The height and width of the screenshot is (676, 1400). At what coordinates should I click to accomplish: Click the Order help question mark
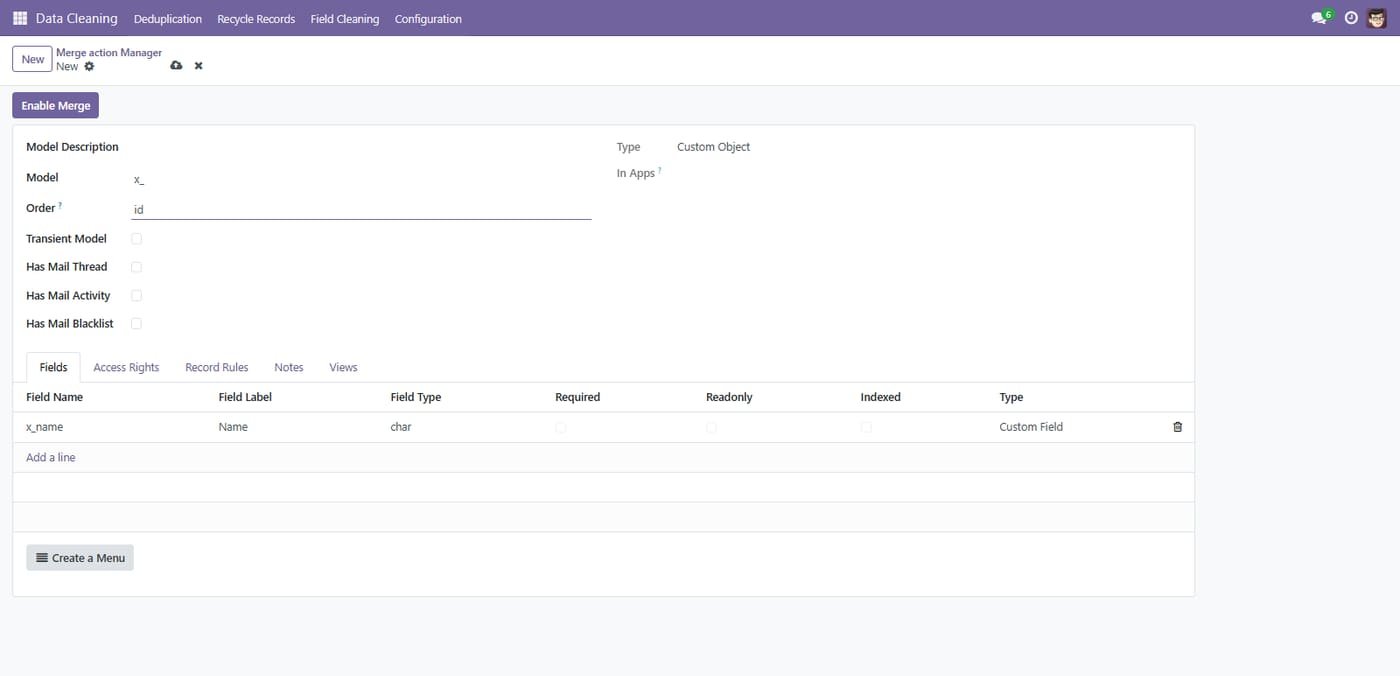(x=60, y=205)
